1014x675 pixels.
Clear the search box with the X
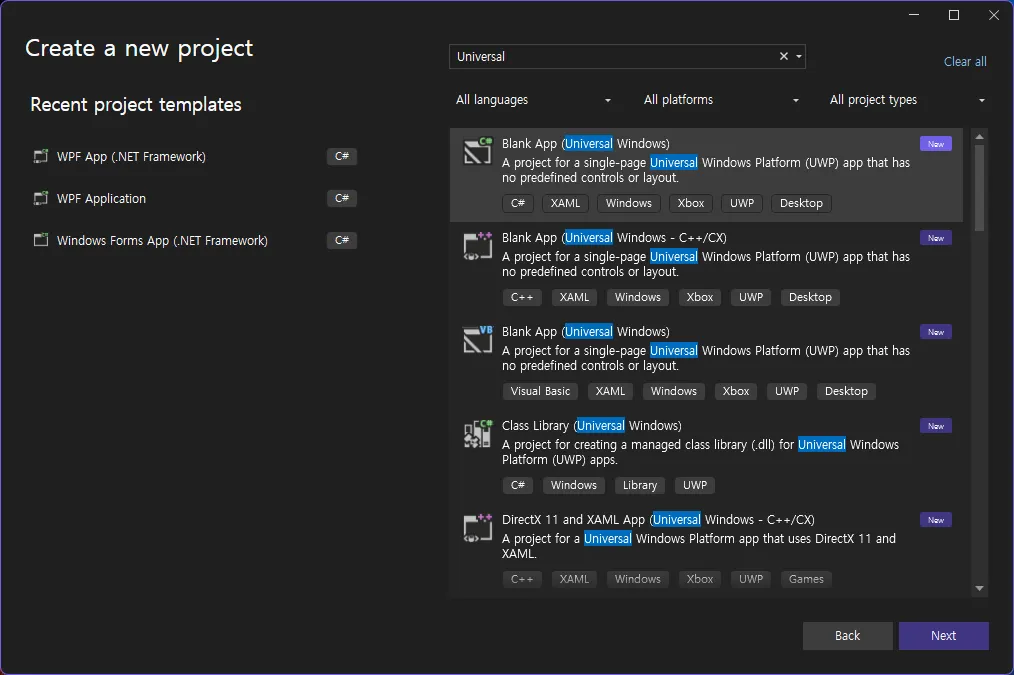tap(784, 57)
